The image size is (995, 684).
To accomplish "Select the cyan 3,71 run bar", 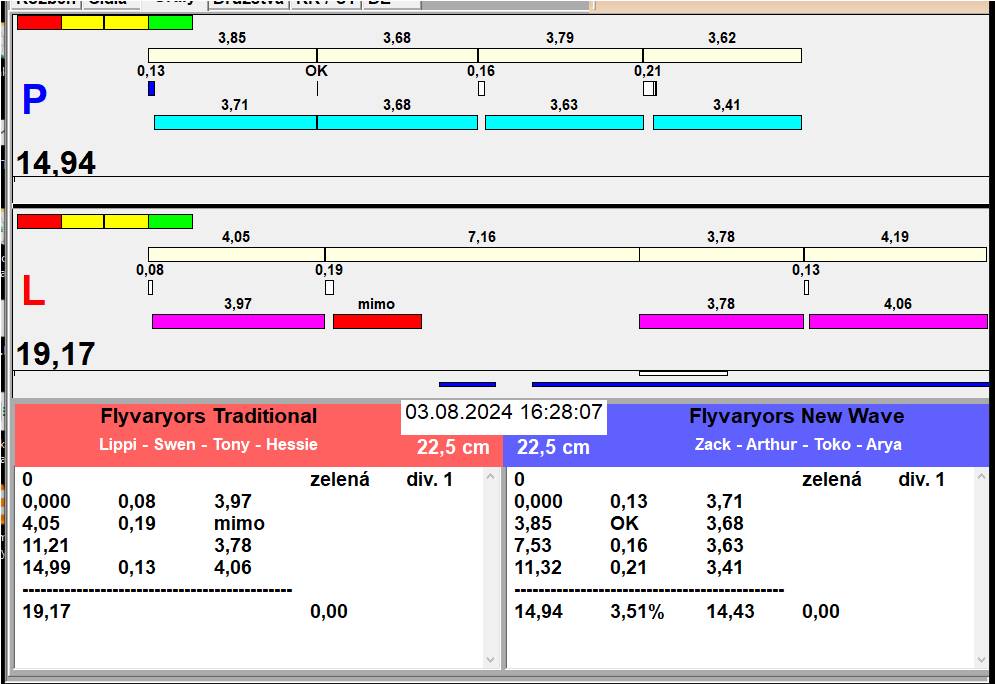I will point(235,122).
